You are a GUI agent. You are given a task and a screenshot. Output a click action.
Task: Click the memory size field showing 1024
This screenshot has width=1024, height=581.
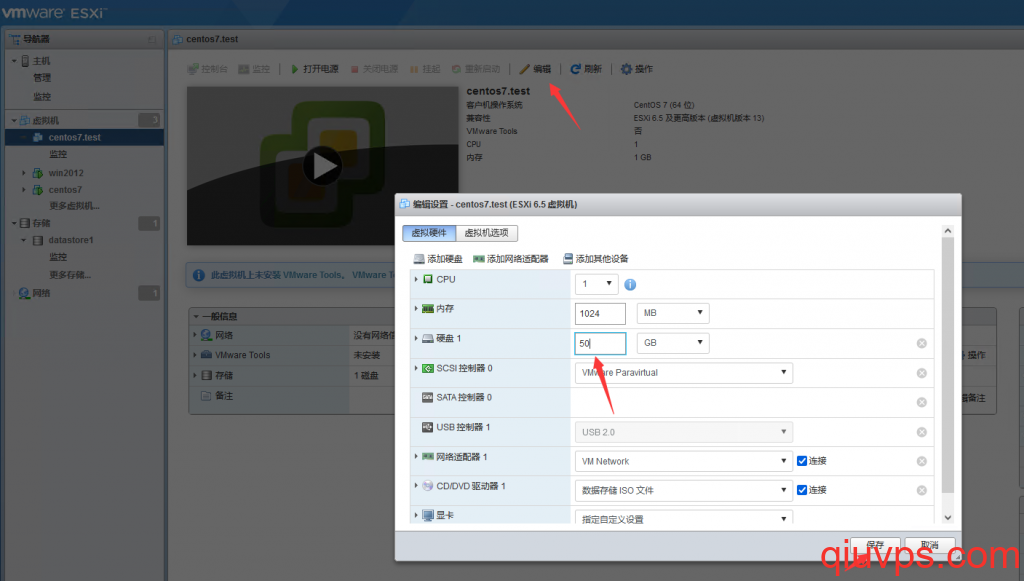tap(600, 313)
